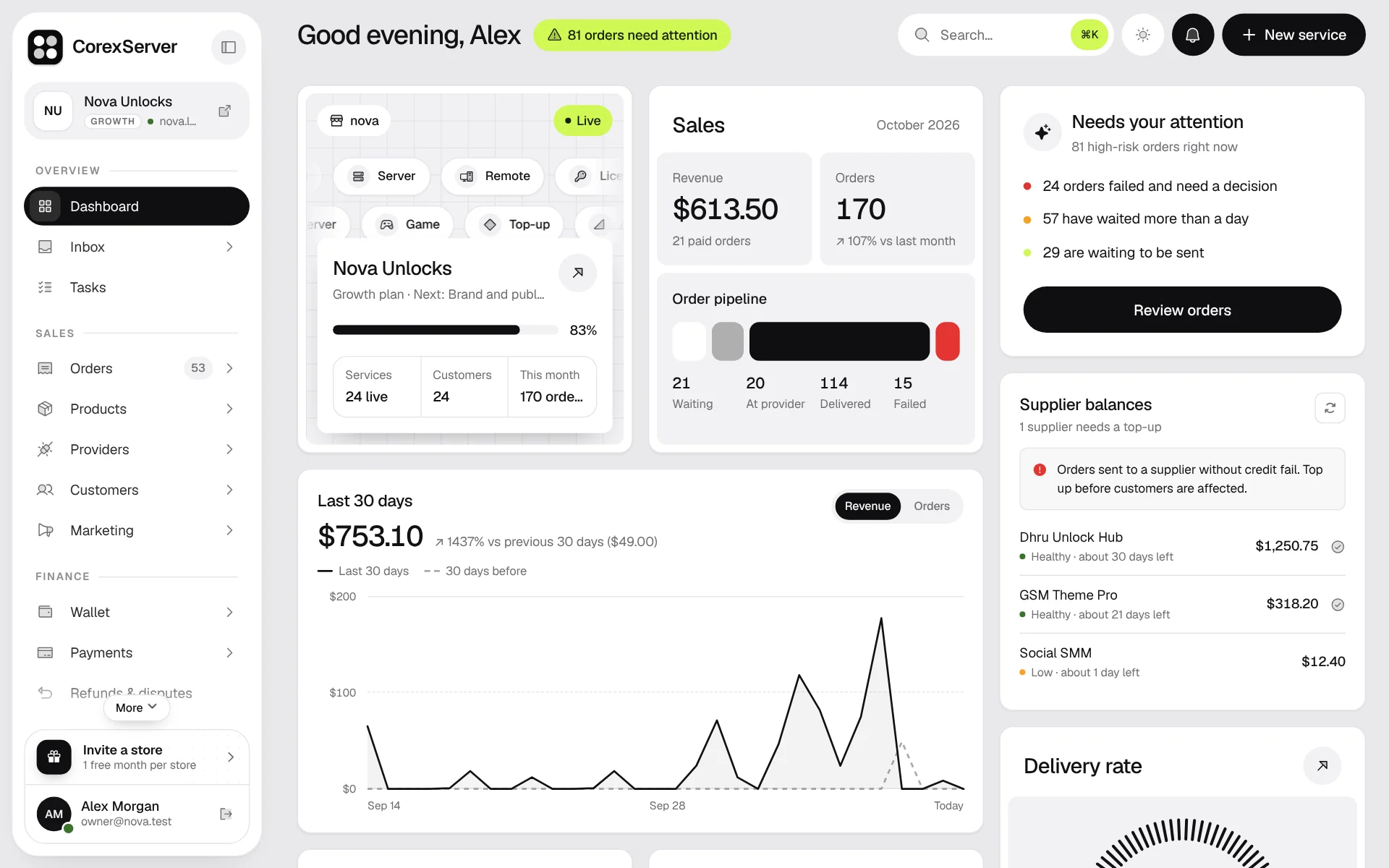The width and height of the screenshot is (1389, 868).
Task: Select the Remote service chip
Action: [x=493, y=176]
